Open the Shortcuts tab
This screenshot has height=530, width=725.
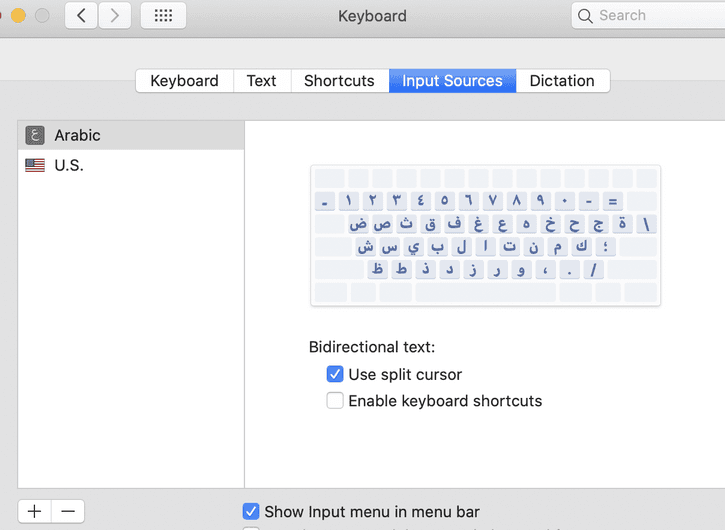click(x=339, y=81)
